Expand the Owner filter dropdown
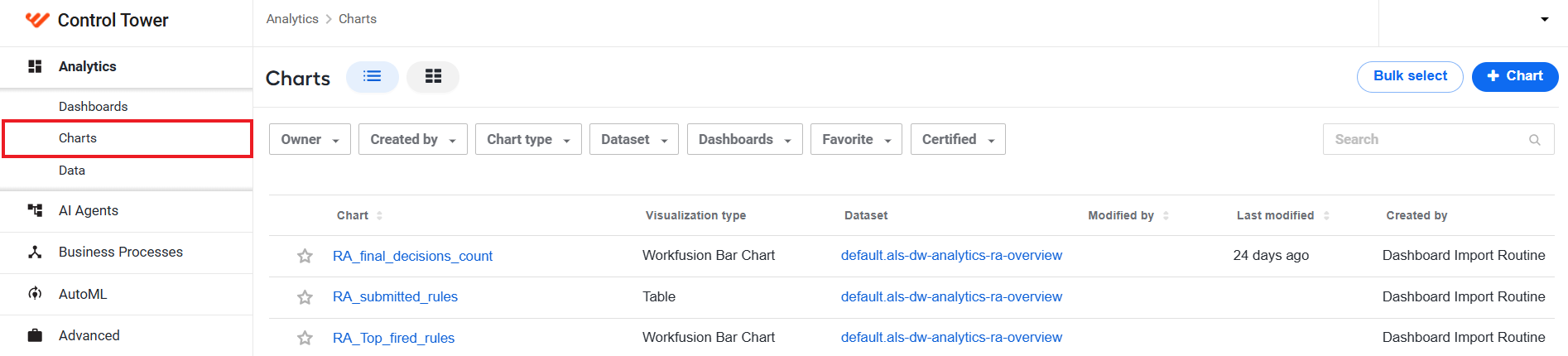Screen dimensions: 1568x356 tap(310, 139)
